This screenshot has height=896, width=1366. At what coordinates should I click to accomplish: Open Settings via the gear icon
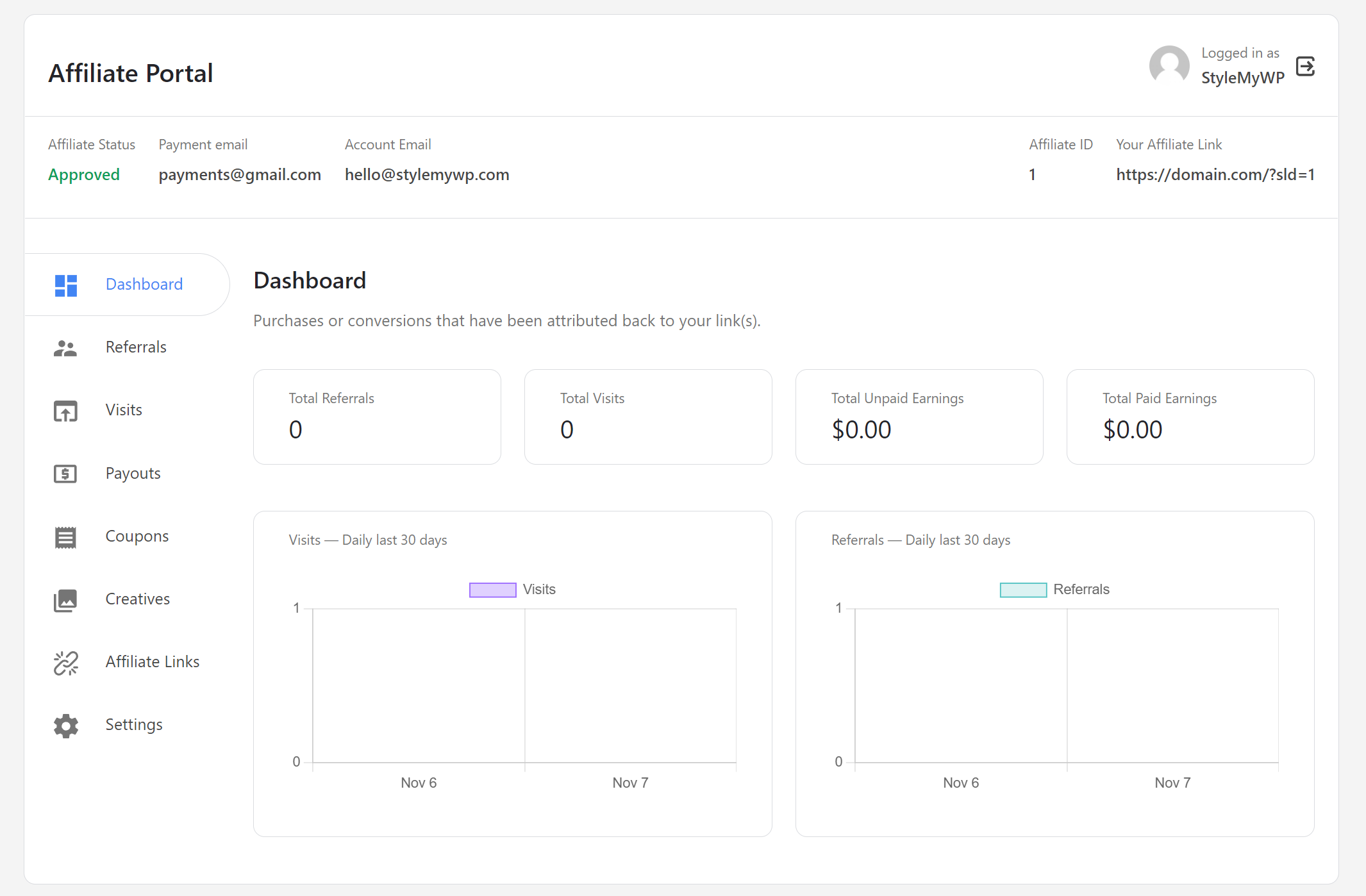coord(65,726)
